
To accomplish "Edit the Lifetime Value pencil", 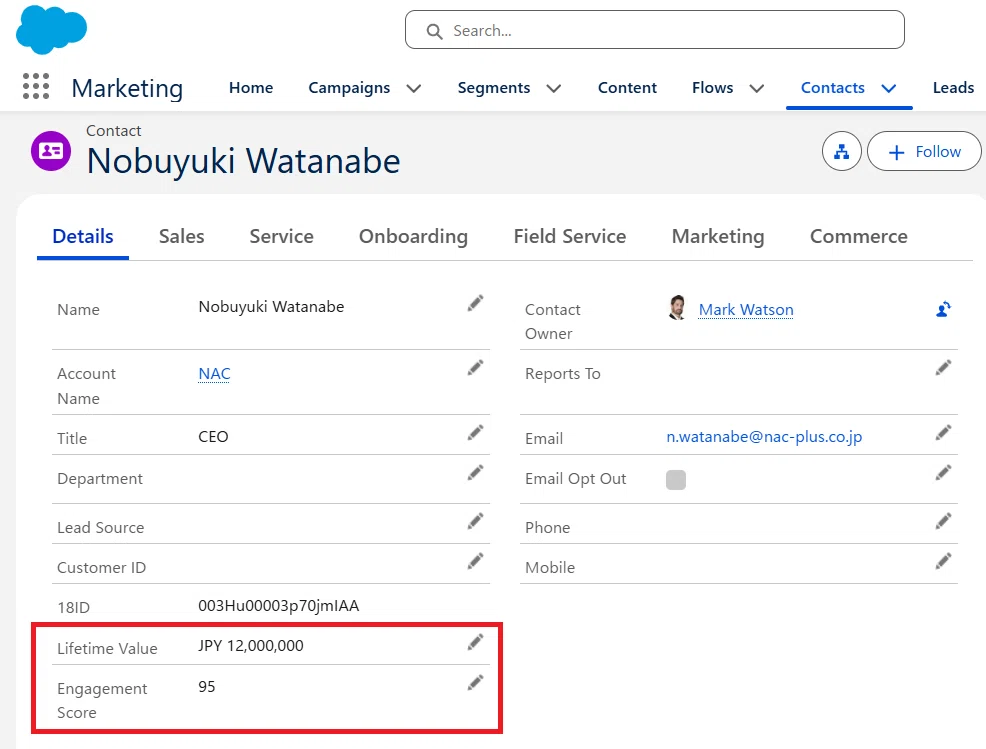I will 475,642.
